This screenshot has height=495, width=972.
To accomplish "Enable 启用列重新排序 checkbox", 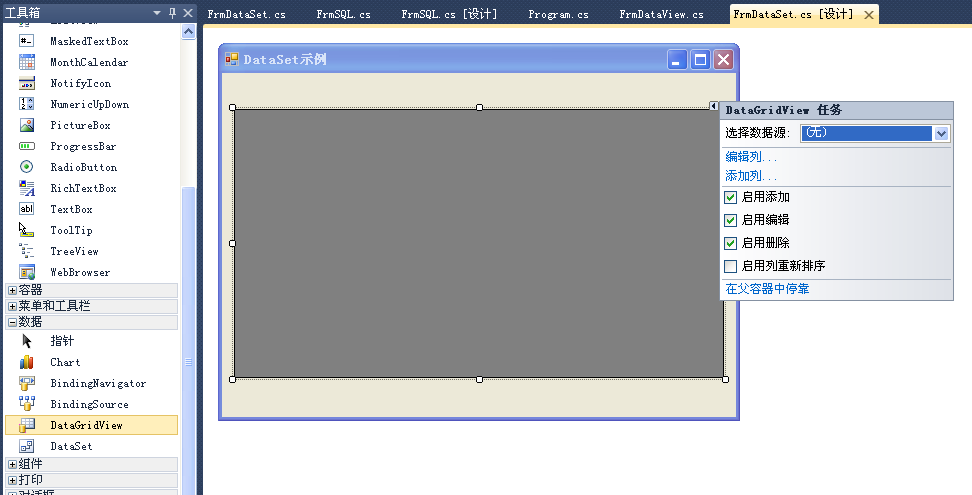I will (x=731, y=266).
